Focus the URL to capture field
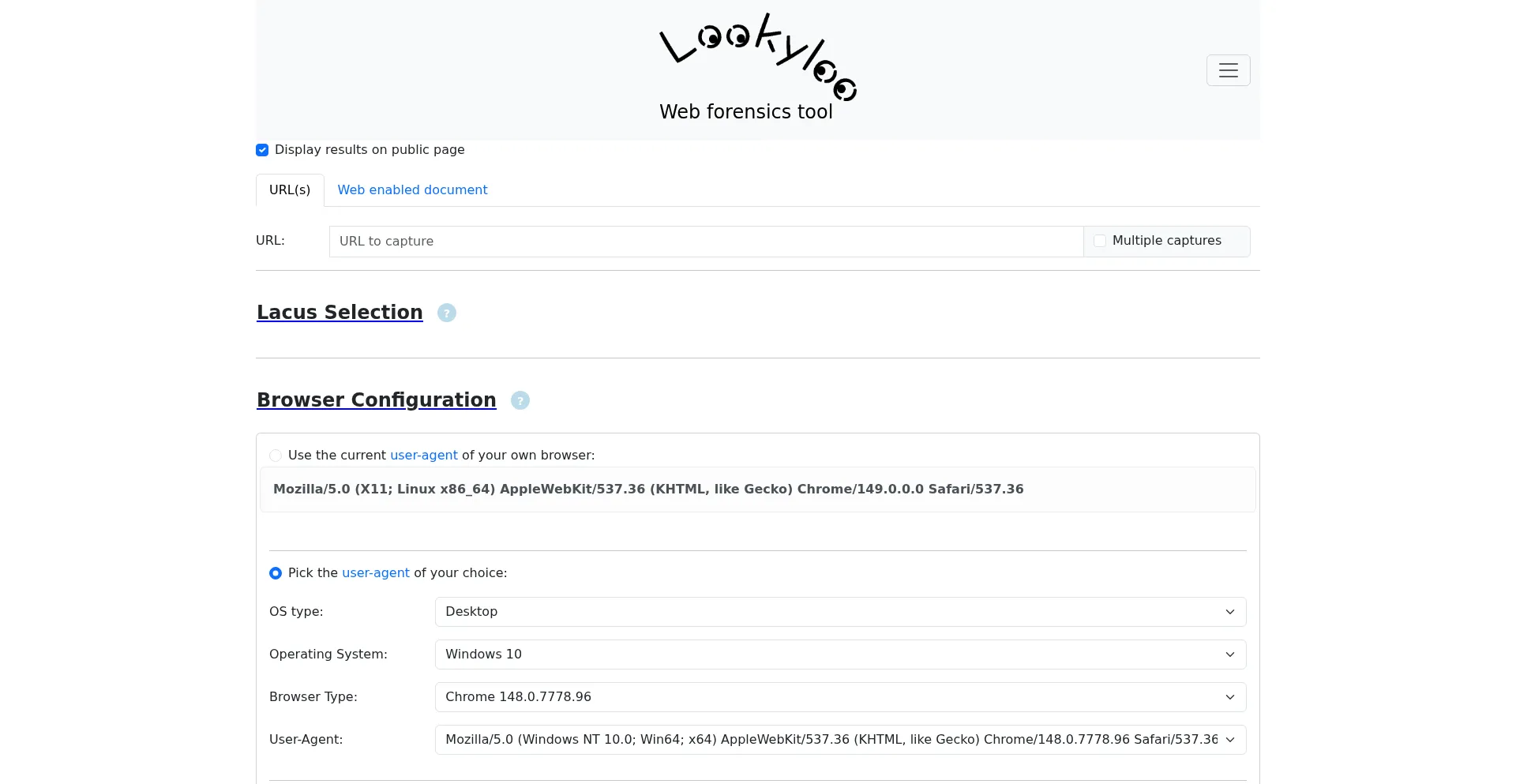Image resolution: width=1516 pixels, height=784 pixels. coord(706,242)
